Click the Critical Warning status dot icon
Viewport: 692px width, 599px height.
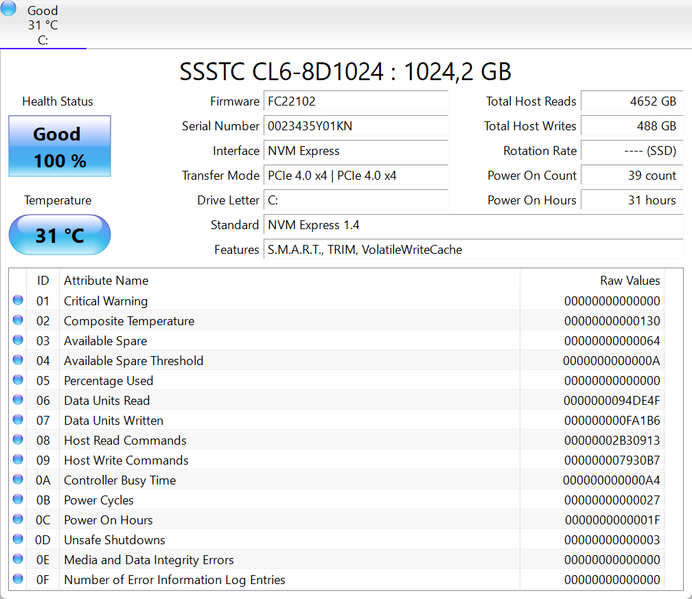point(18,301)
